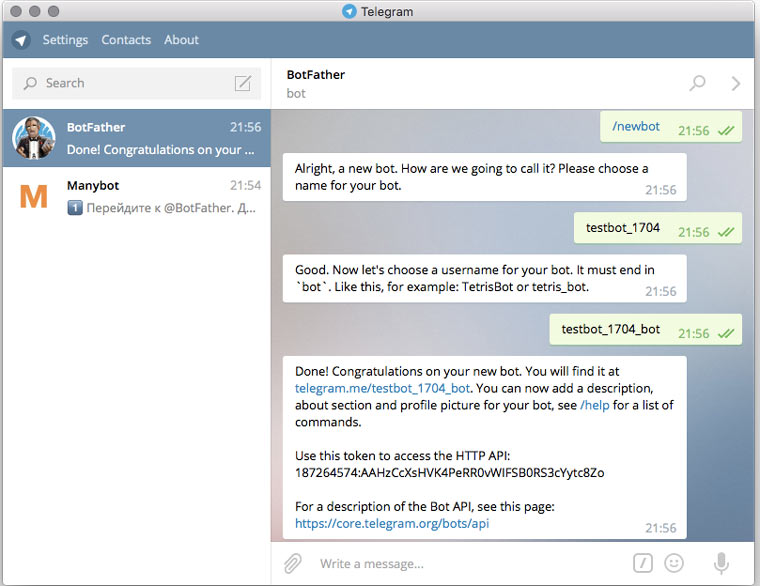Viewport: 760px width, 586px height.
Task: Click the microphone voice message icon
Action: (721, 563)
